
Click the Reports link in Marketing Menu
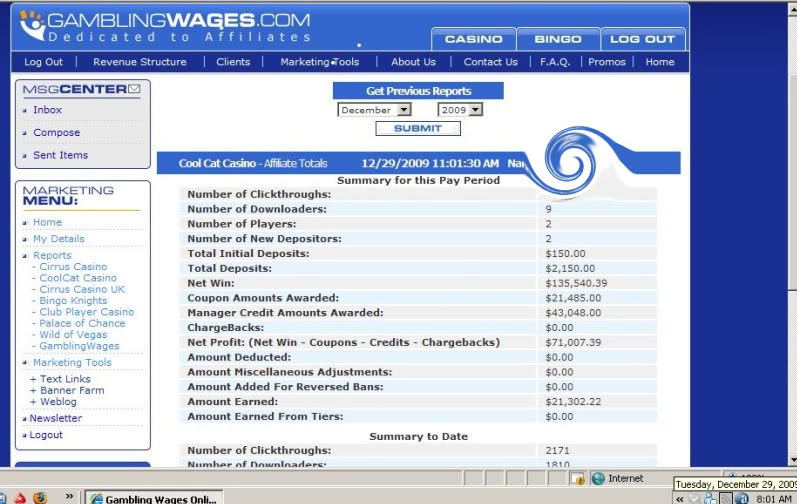tap(52, 256)
